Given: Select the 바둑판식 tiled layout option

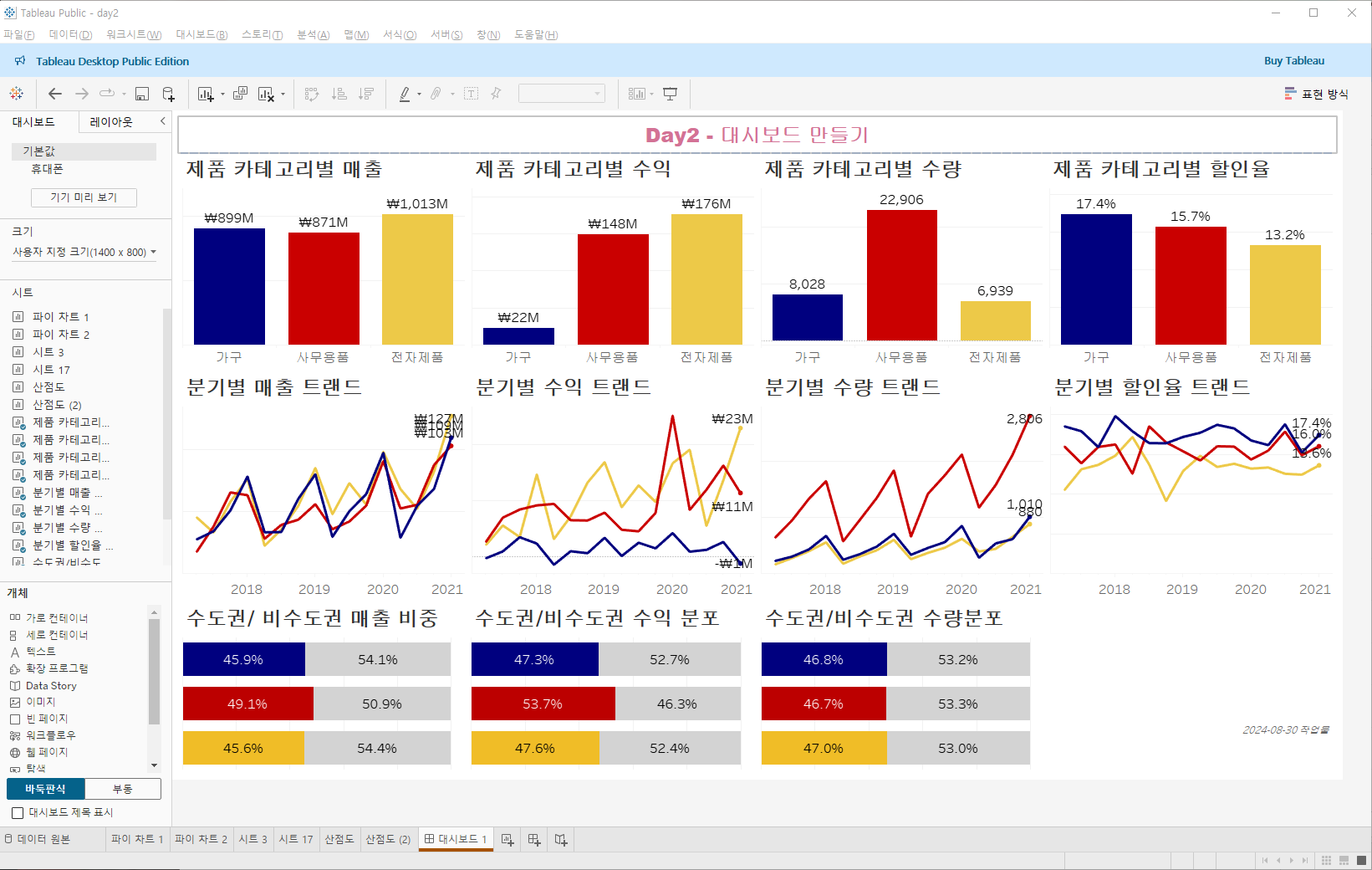Looking at the screenshot, I should 45,789.
